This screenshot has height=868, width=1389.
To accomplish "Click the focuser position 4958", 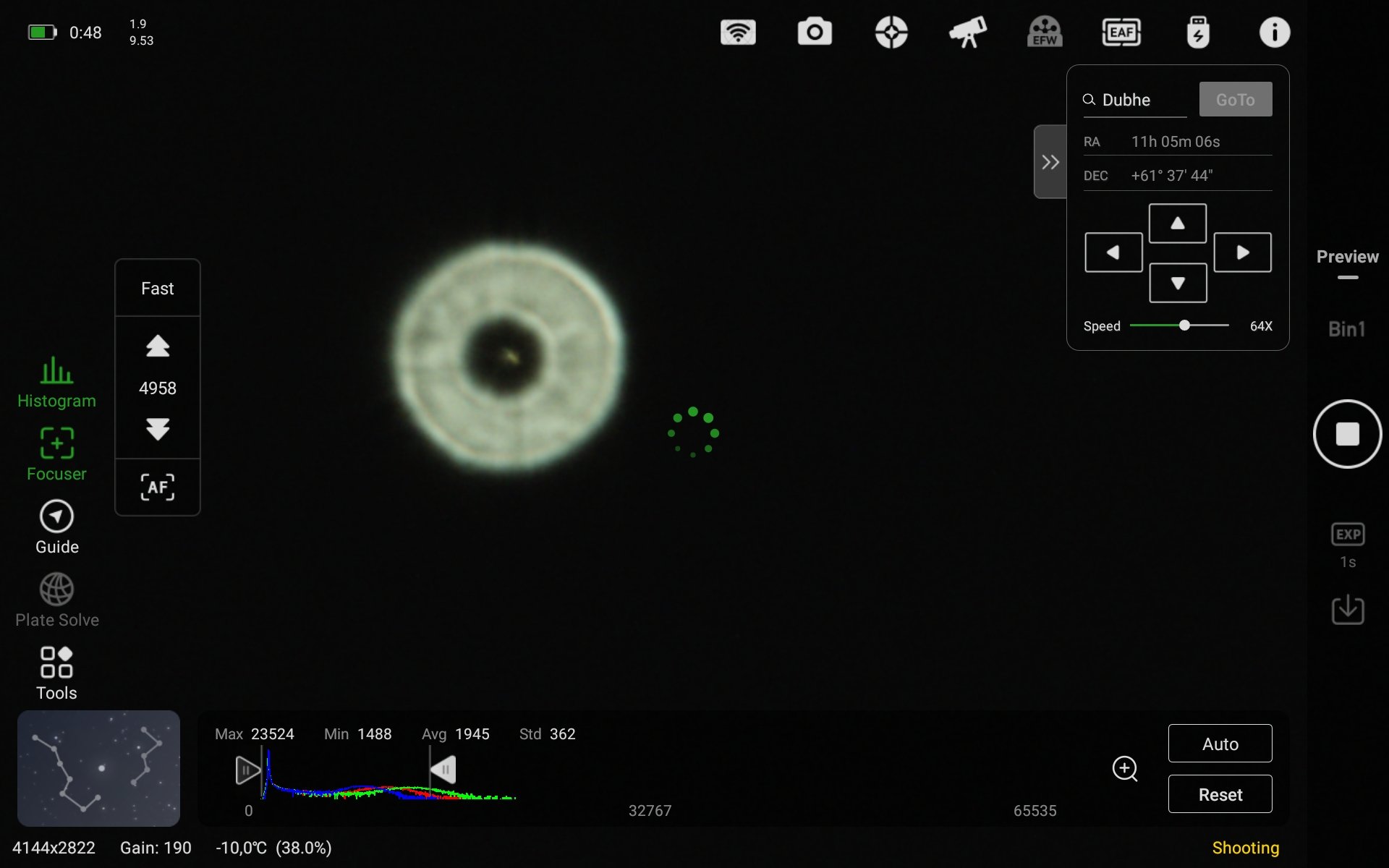I will tap(158, 388).
